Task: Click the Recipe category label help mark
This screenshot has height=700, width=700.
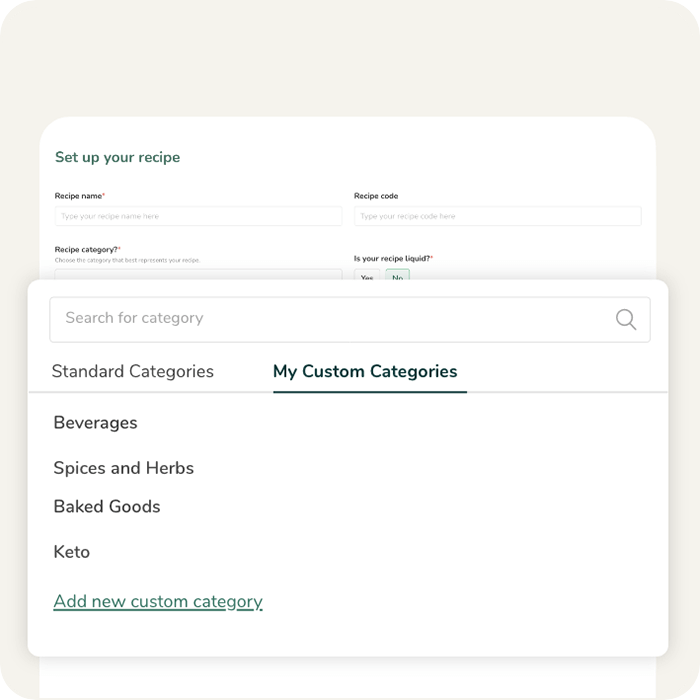Action: pos(116,248)
